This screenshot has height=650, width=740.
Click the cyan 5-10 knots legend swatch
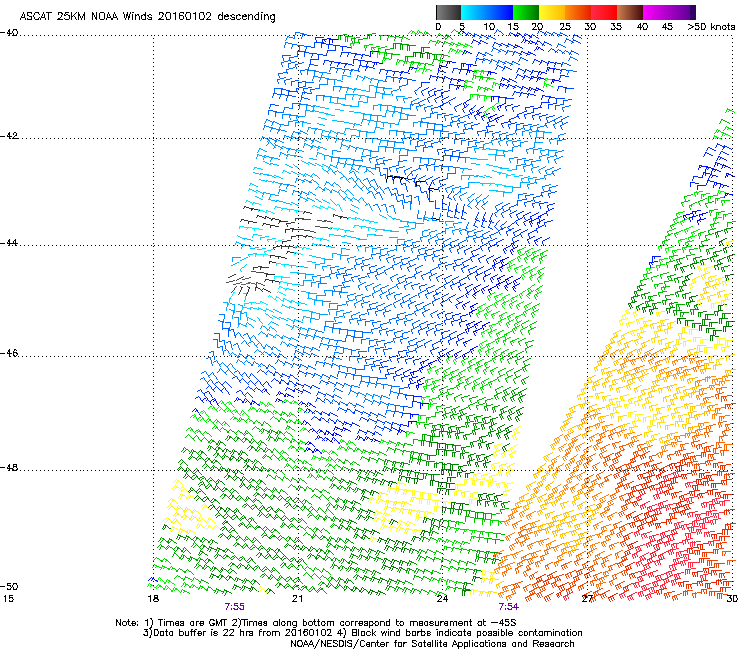pyautogui.click(x=473, y=12)
